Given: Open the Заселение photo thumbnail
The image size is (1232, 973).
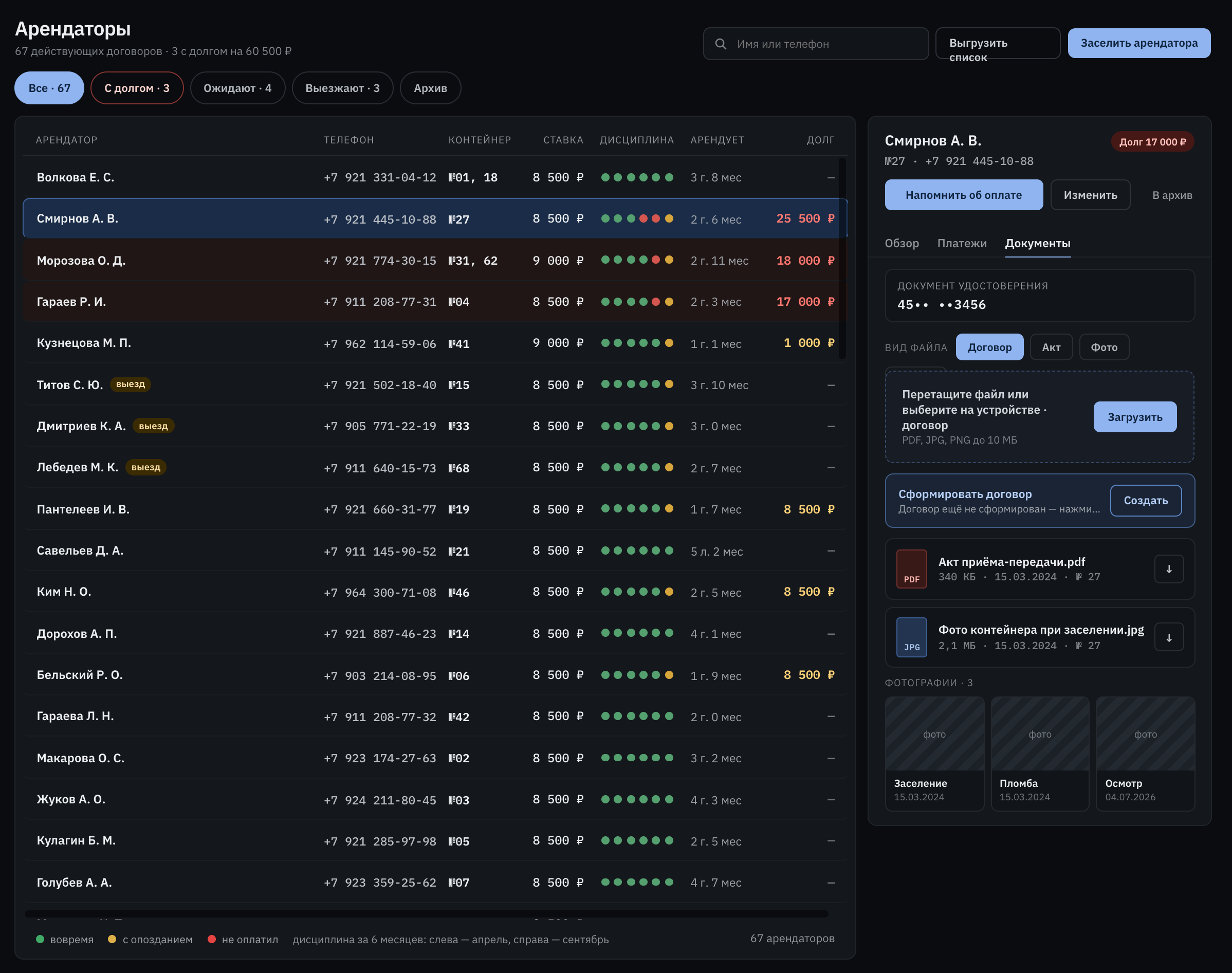Looking at the screenshot, I should (934, 753).
